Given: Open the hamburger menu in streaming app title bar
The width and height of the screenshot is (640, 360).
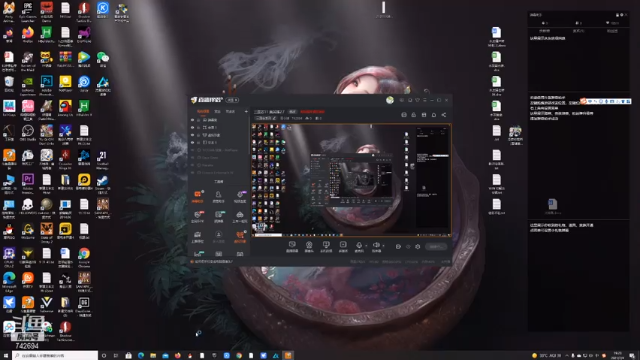Looking at the screenshot, I should (424, 100).
